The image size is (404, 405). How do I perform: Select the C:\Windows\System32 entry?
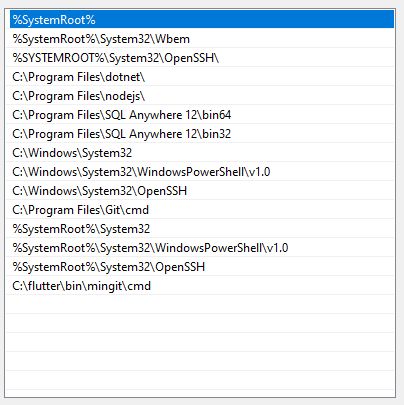tap(200, 153)
